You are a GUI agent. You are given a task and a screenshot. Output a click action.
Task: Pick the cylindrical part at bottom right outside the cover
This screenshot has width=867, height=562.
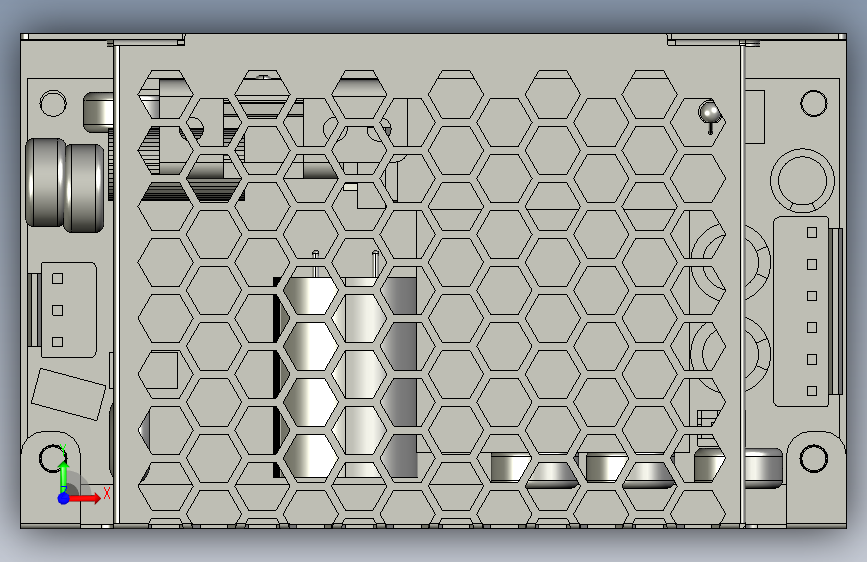pos(763,469)
